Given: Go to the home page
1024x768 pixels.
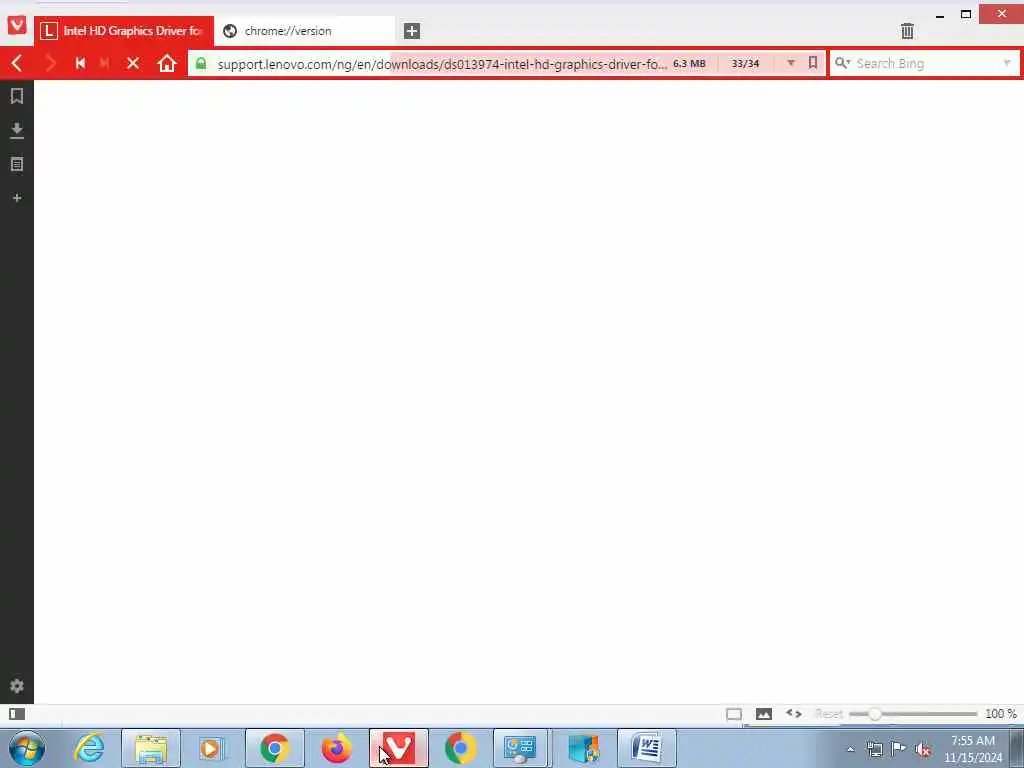Looking at the screenshot, I should pyautogui.click(x=167, y=63).
